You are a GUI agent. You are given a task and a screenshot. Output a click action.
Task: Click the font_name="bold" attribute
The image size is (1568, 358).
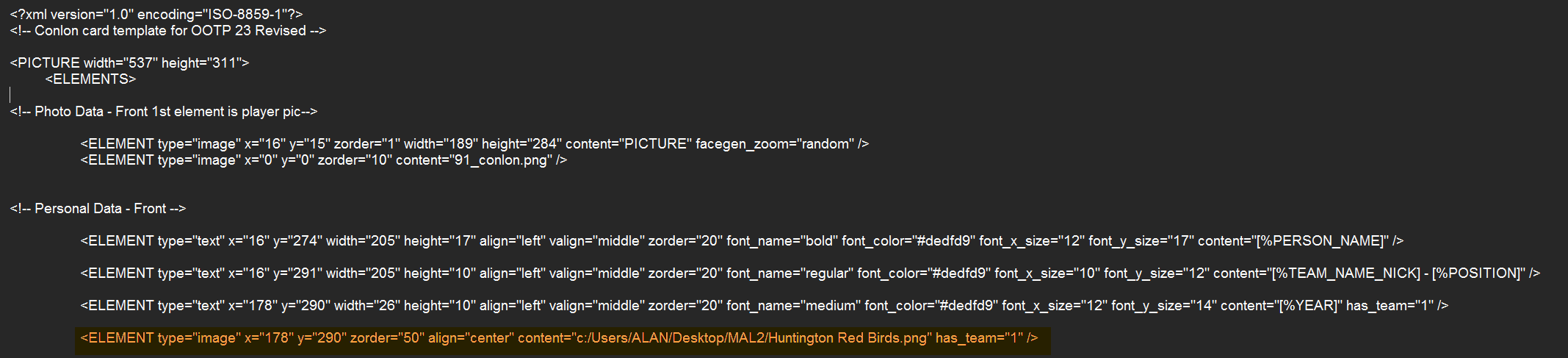[x=780, y=241]
